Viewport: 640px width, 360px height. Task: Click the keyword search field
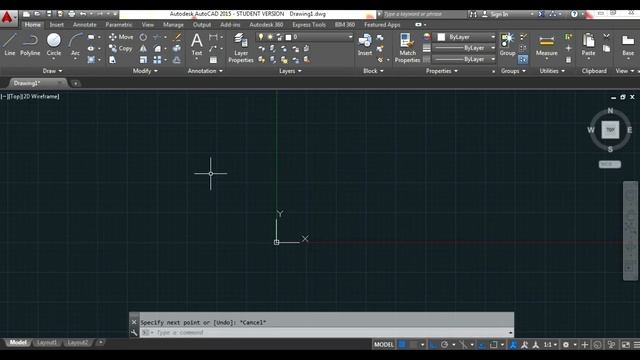point(423,14)
